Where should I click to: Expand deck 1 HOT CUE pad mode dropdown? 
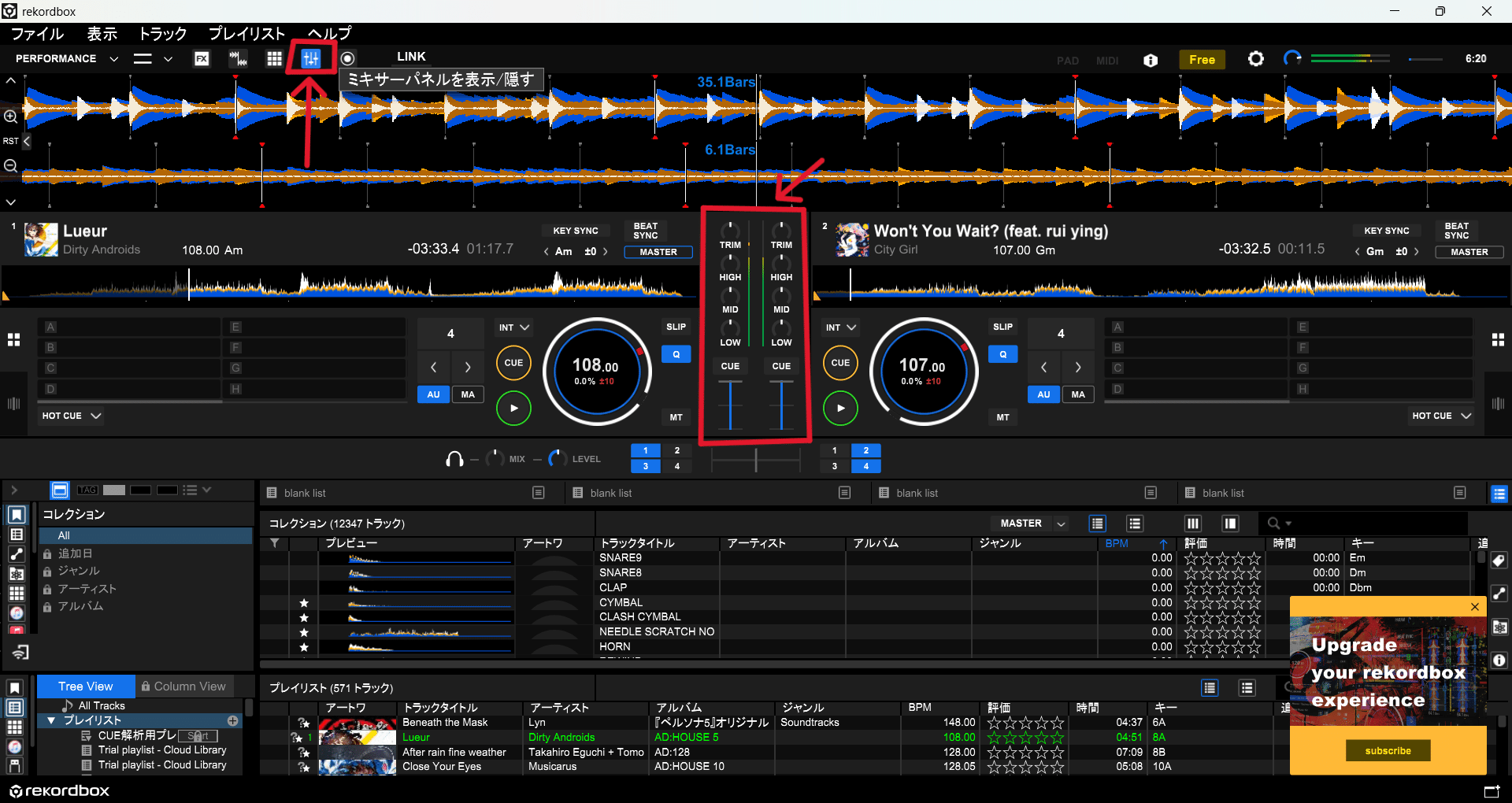click(72, 416)
